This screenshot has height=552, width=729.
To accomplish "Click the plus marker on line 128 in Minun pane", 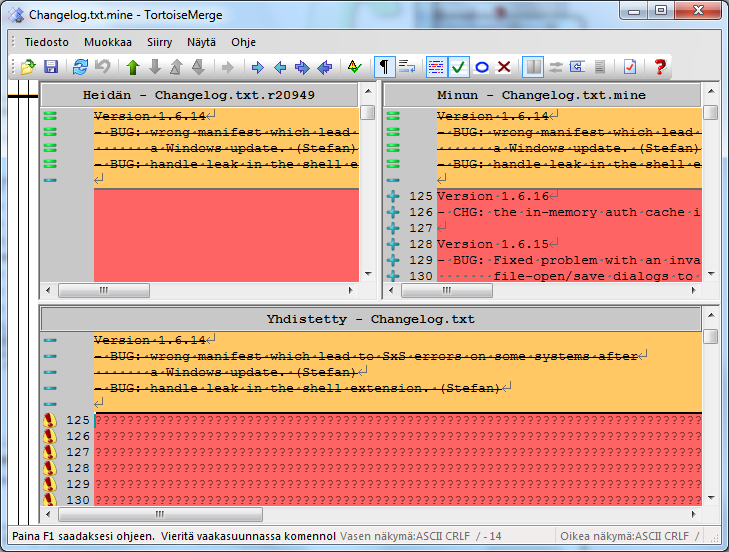I will (393, 244).
